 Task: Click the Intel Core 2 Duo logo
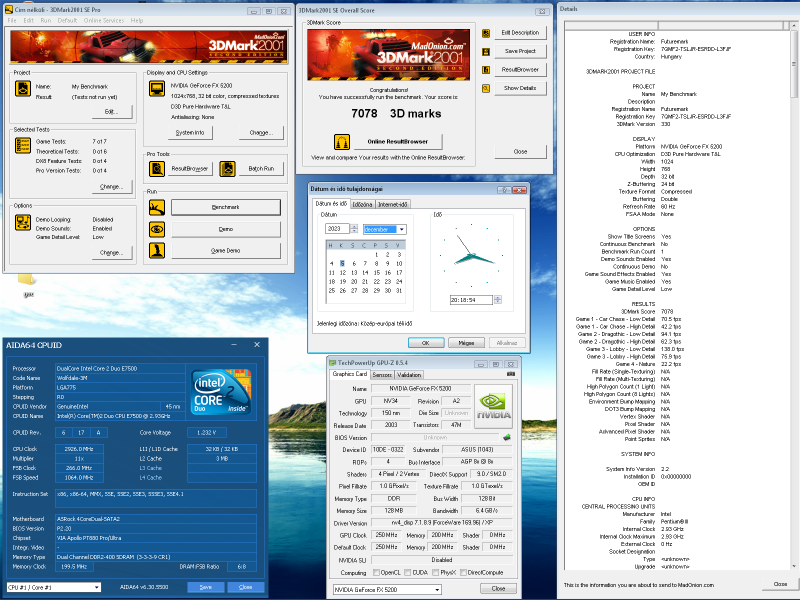pyautogui.click(x=220, y=392)
